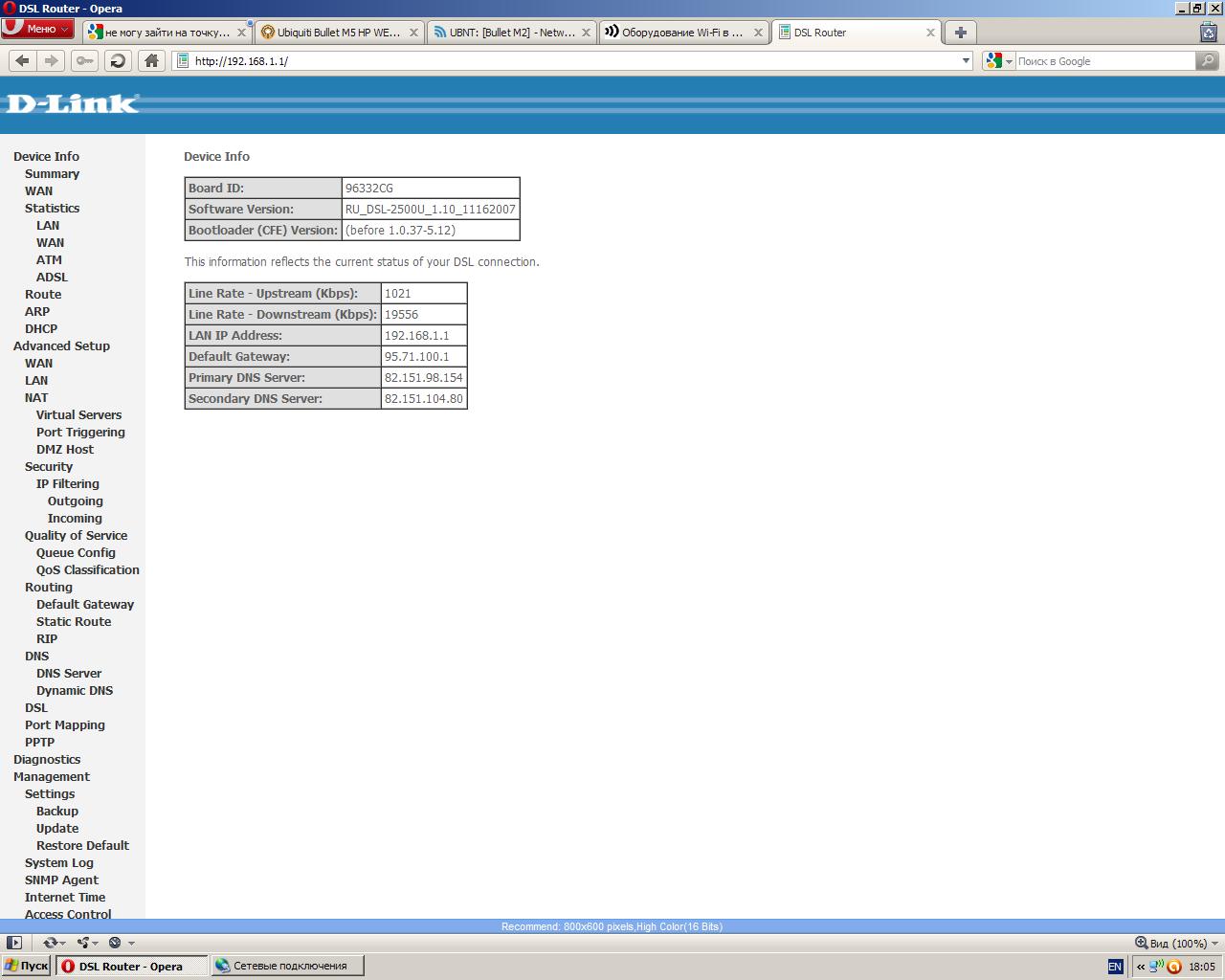Open the 'Вид (100%)' zoom dropdown
This screenshot has width=1225, height=980.
(1178, 943)
